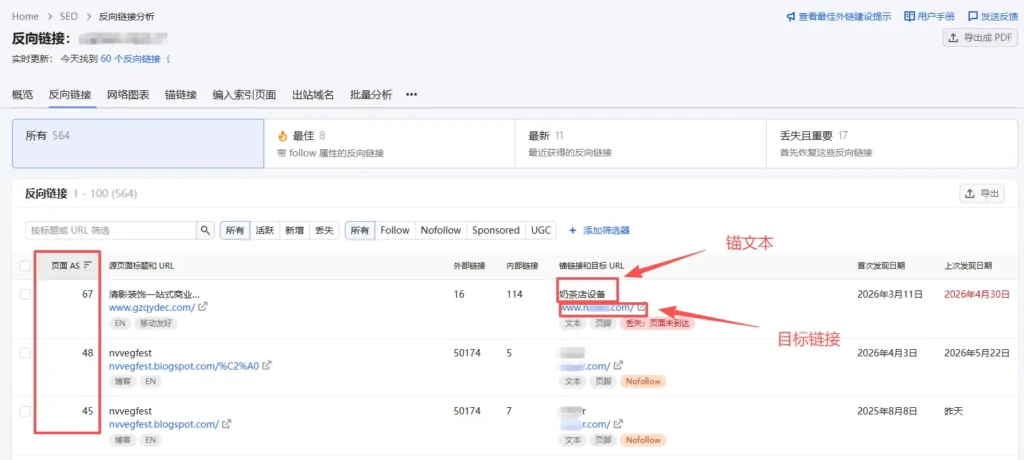The image size is (1024, 460).
Task: Click 上次发现日期 column header
Action: click(968, 266)
